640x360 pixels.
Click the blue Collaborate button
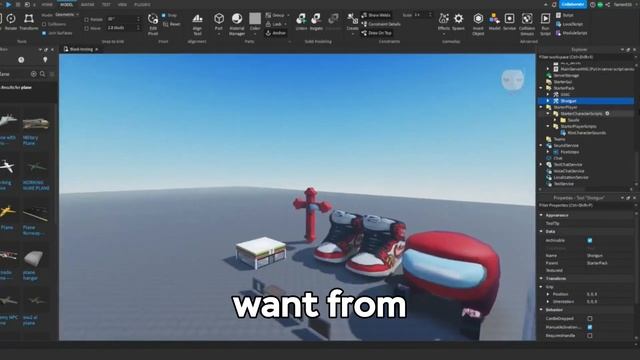pos(573,4)
